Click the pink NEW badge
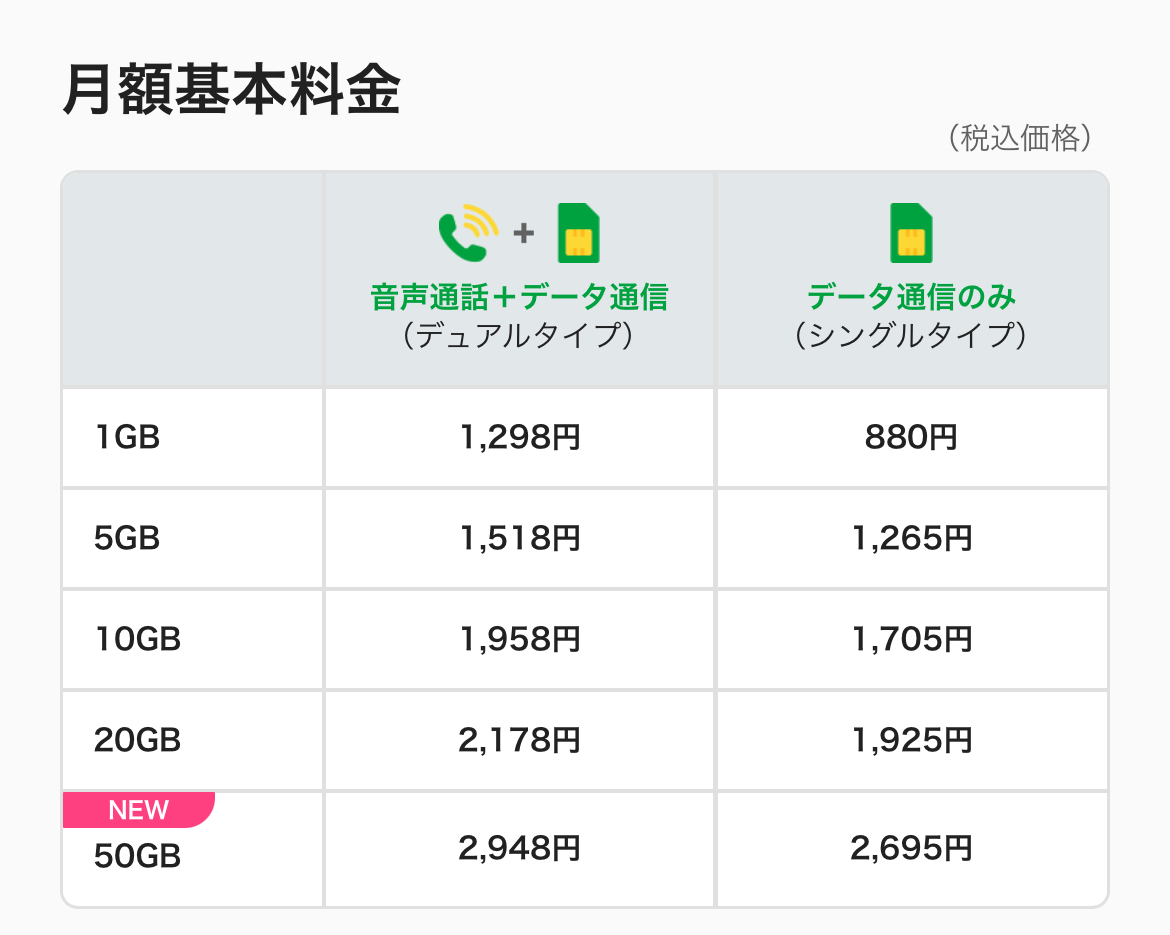Image resolution: width=1170 pixels, height=935 pixels. click(x=139, y=810)
